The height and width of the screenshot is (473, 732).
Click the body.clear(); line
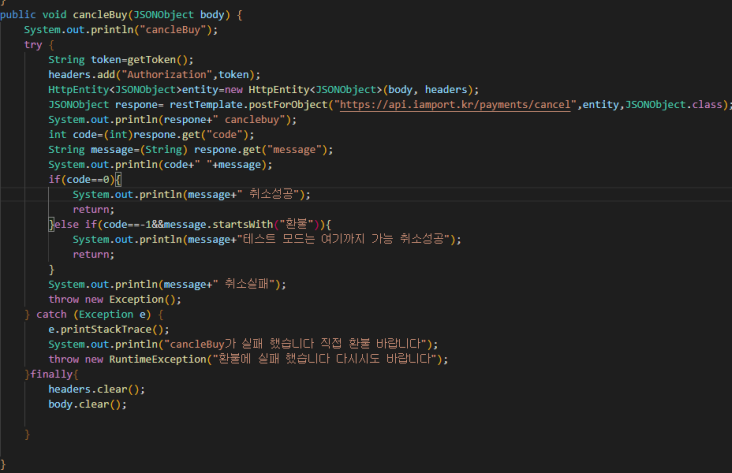87,404
